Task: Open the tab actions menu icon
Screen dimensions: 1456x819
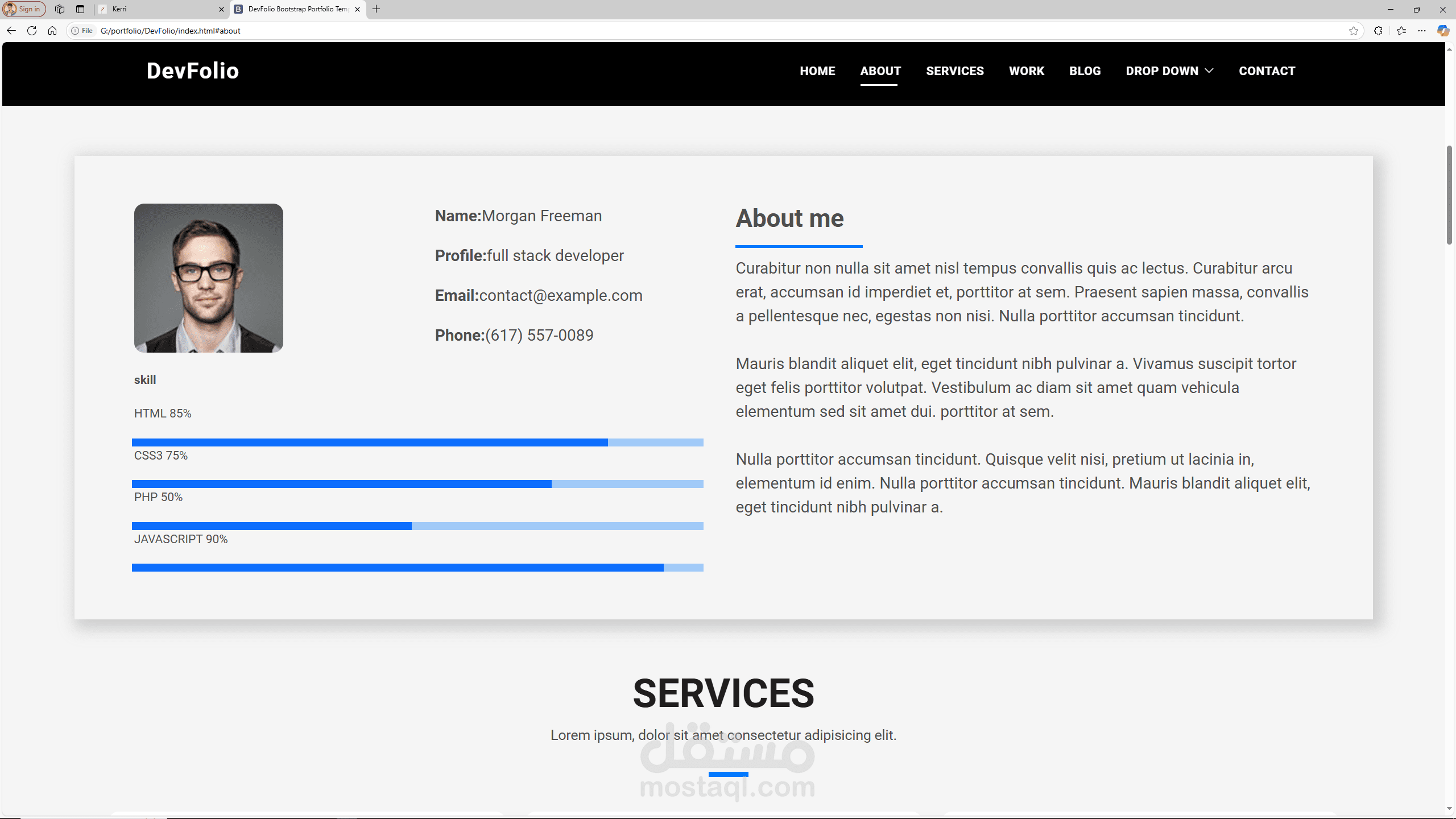Action: click(x=80, y=9)
